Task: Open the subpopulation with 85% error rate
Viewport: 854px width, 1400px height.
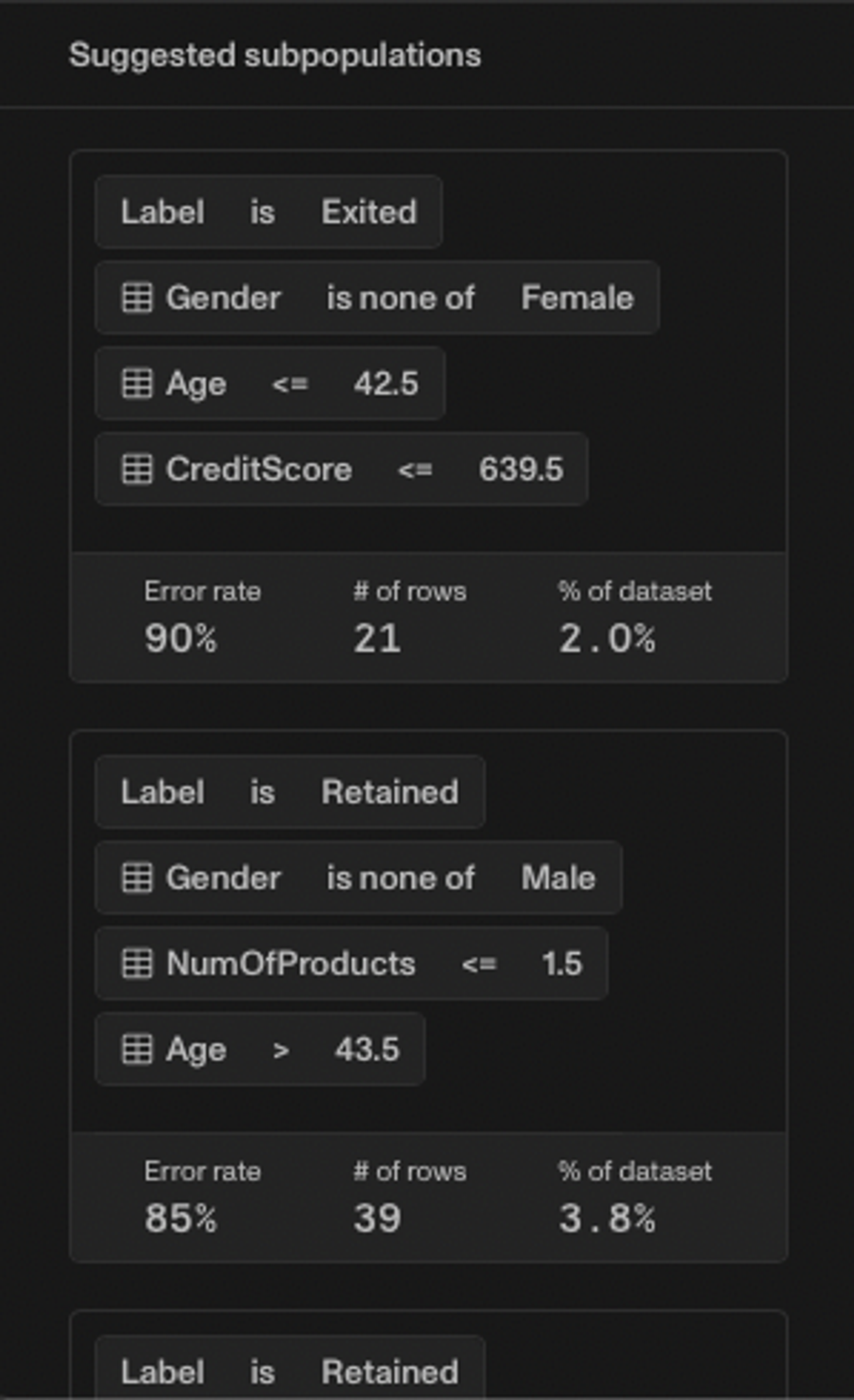Action: (429, 996)
